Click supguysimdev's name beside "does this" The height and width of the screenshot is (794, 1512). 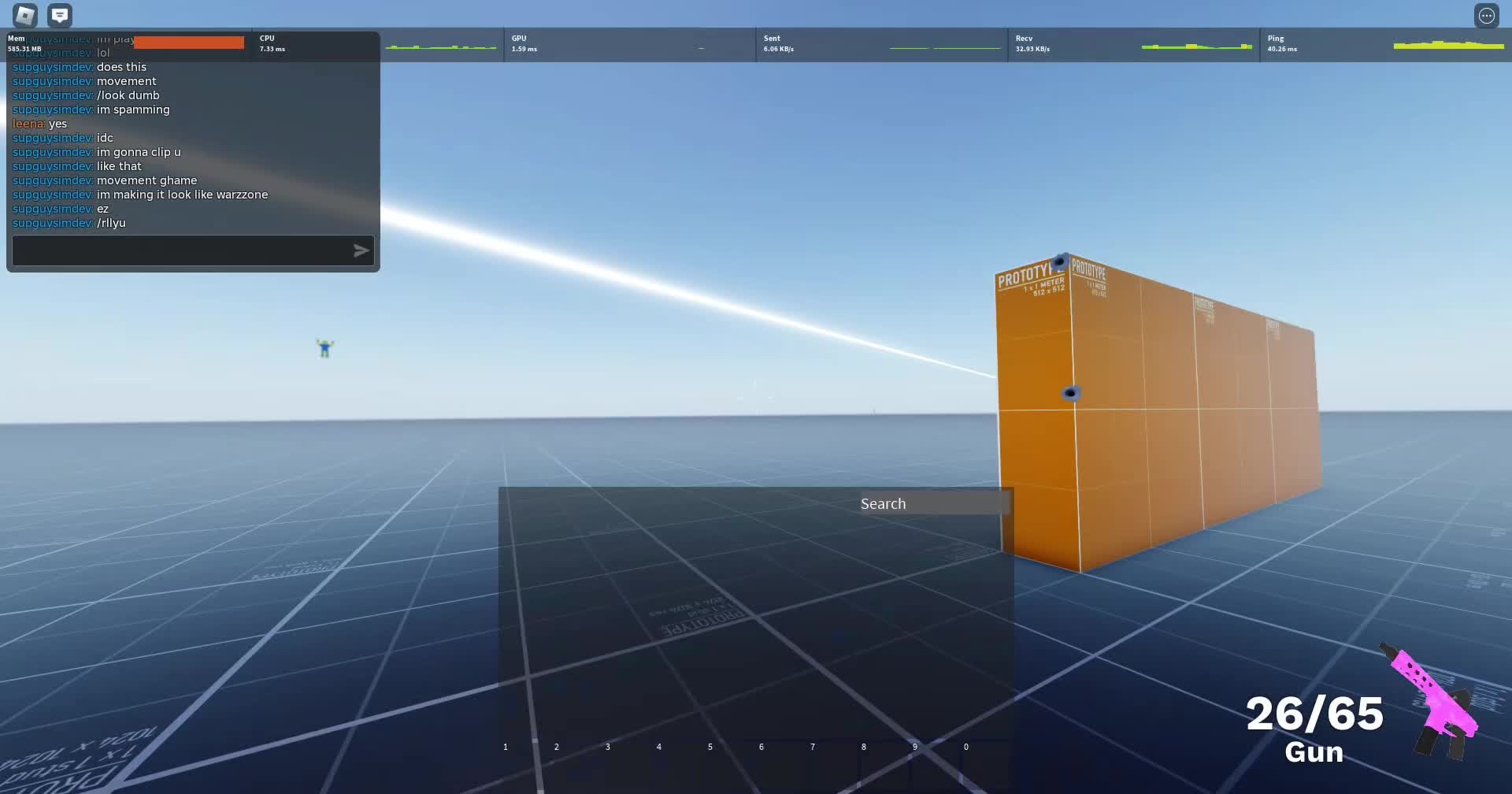[53, 67]
